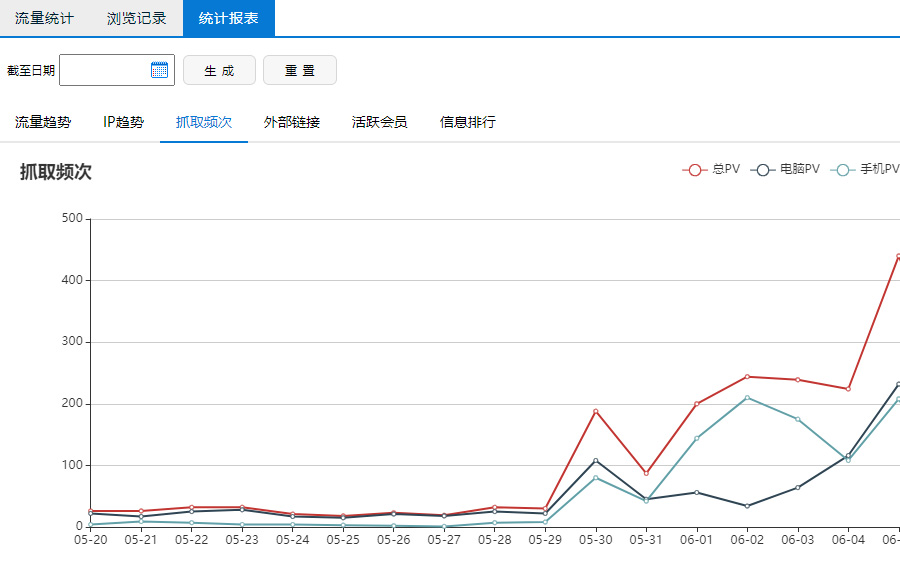Click the 电脑PV data point at 06-03

click(x=797, y=487)
